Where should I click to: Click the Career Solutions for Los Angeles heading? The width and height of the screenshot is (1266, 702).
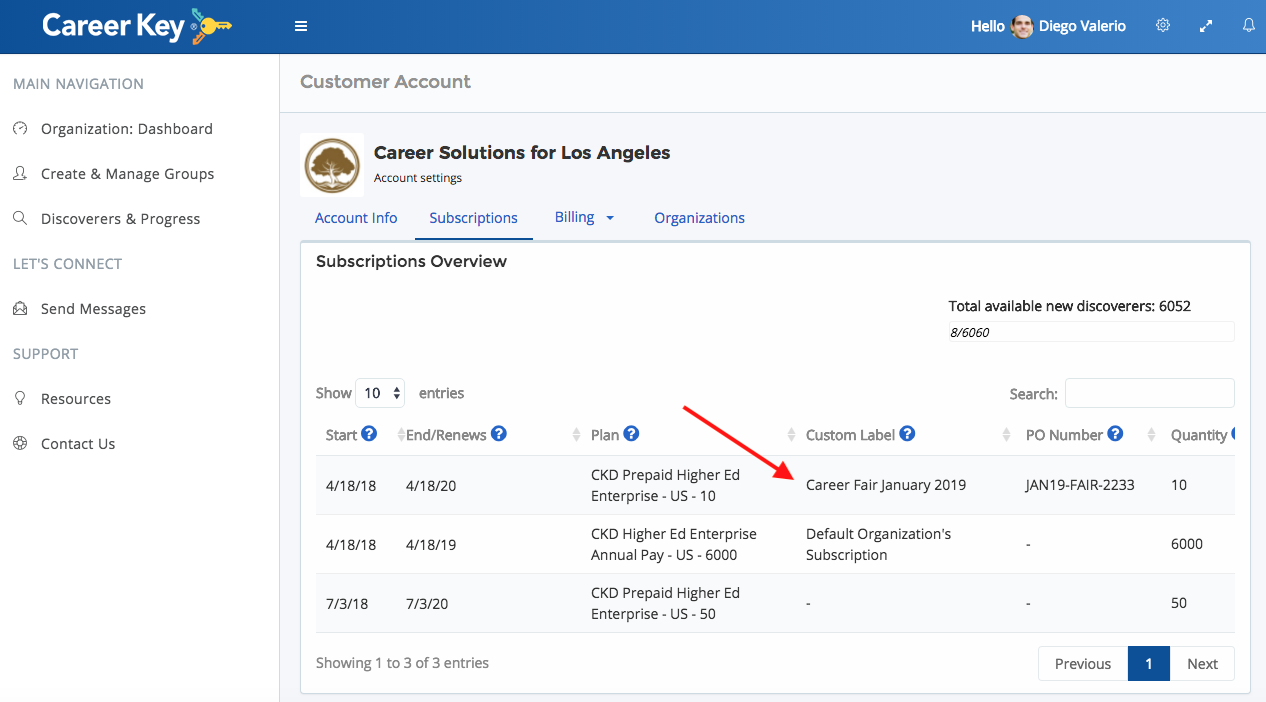522,153
